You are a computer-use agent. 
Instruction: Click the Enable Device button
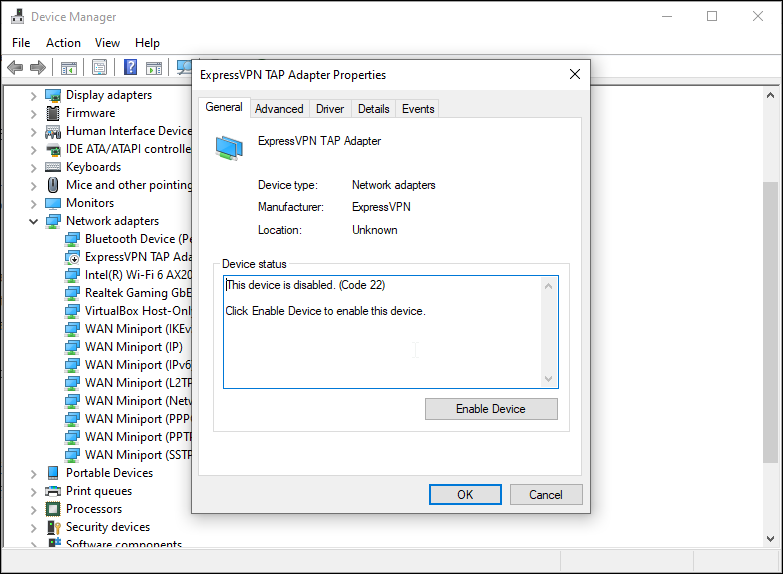[x=491, y=409]
